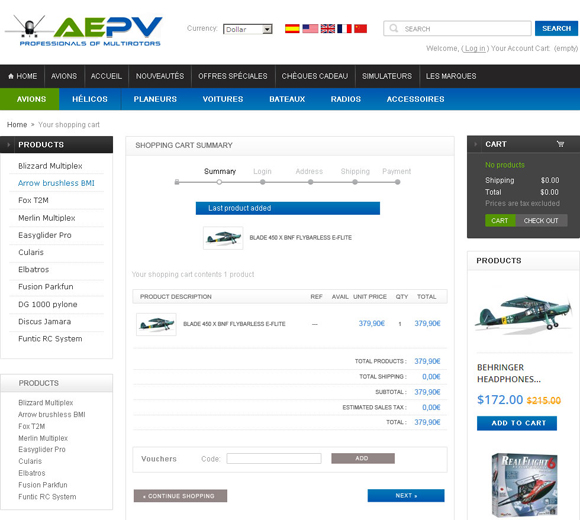Open Fox T2M in lower products list
The width and height of the screenshot is (580, 520).
click(x=32, y=426)
